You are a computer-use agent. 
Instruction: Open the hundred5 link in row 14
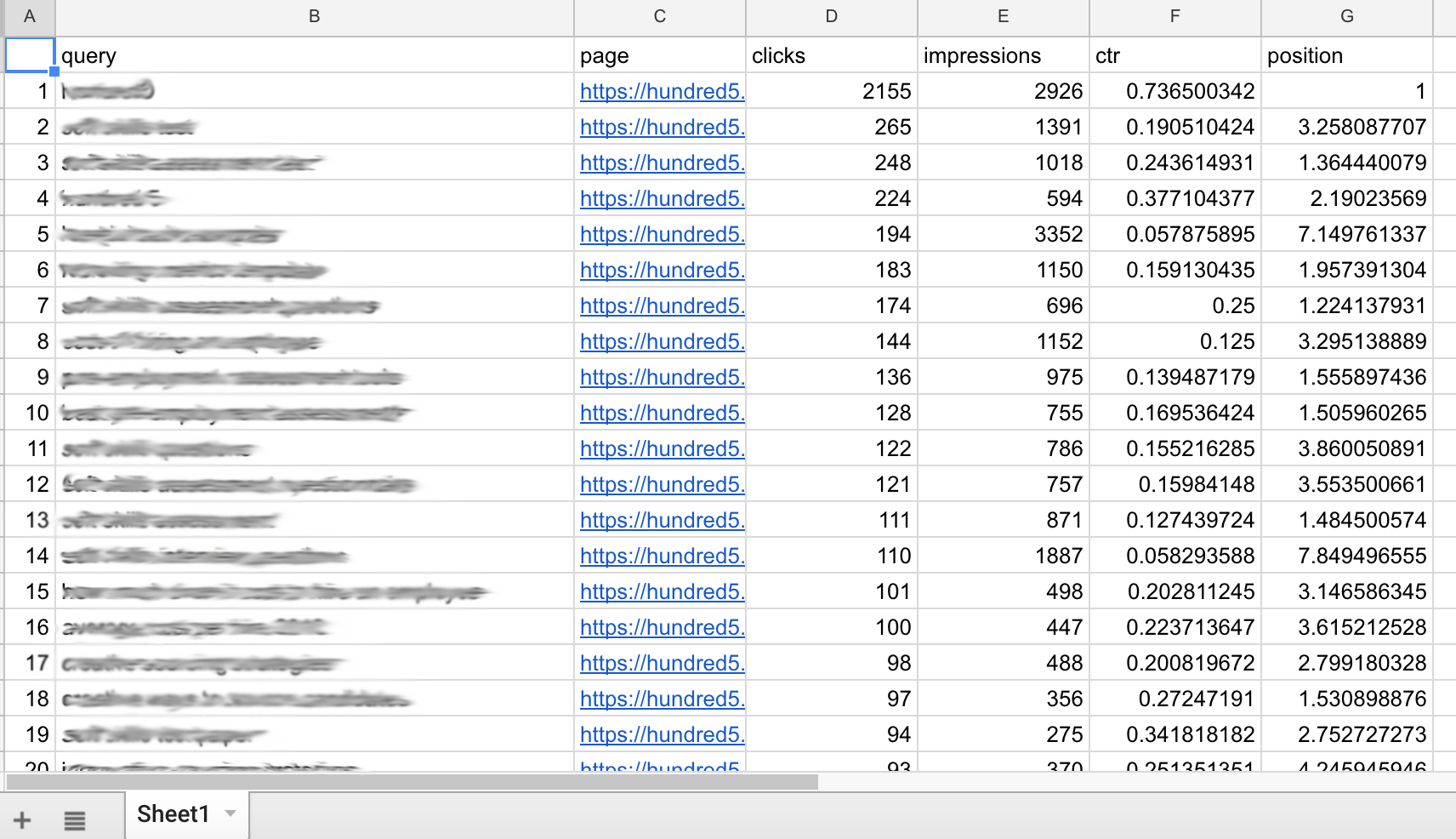(x=663, y=556)
